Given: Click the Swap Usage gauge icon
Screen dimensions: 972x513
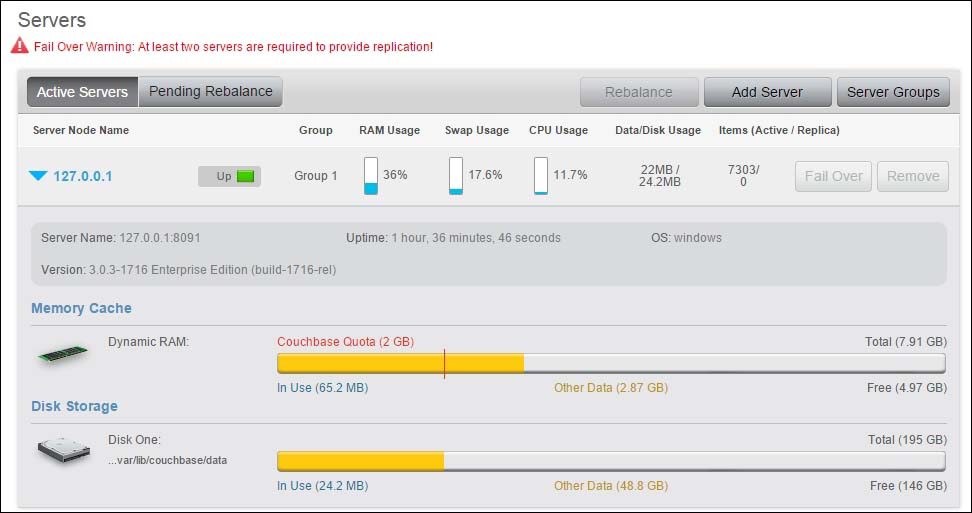Looking at the screenshot, I should coord(456,175).
